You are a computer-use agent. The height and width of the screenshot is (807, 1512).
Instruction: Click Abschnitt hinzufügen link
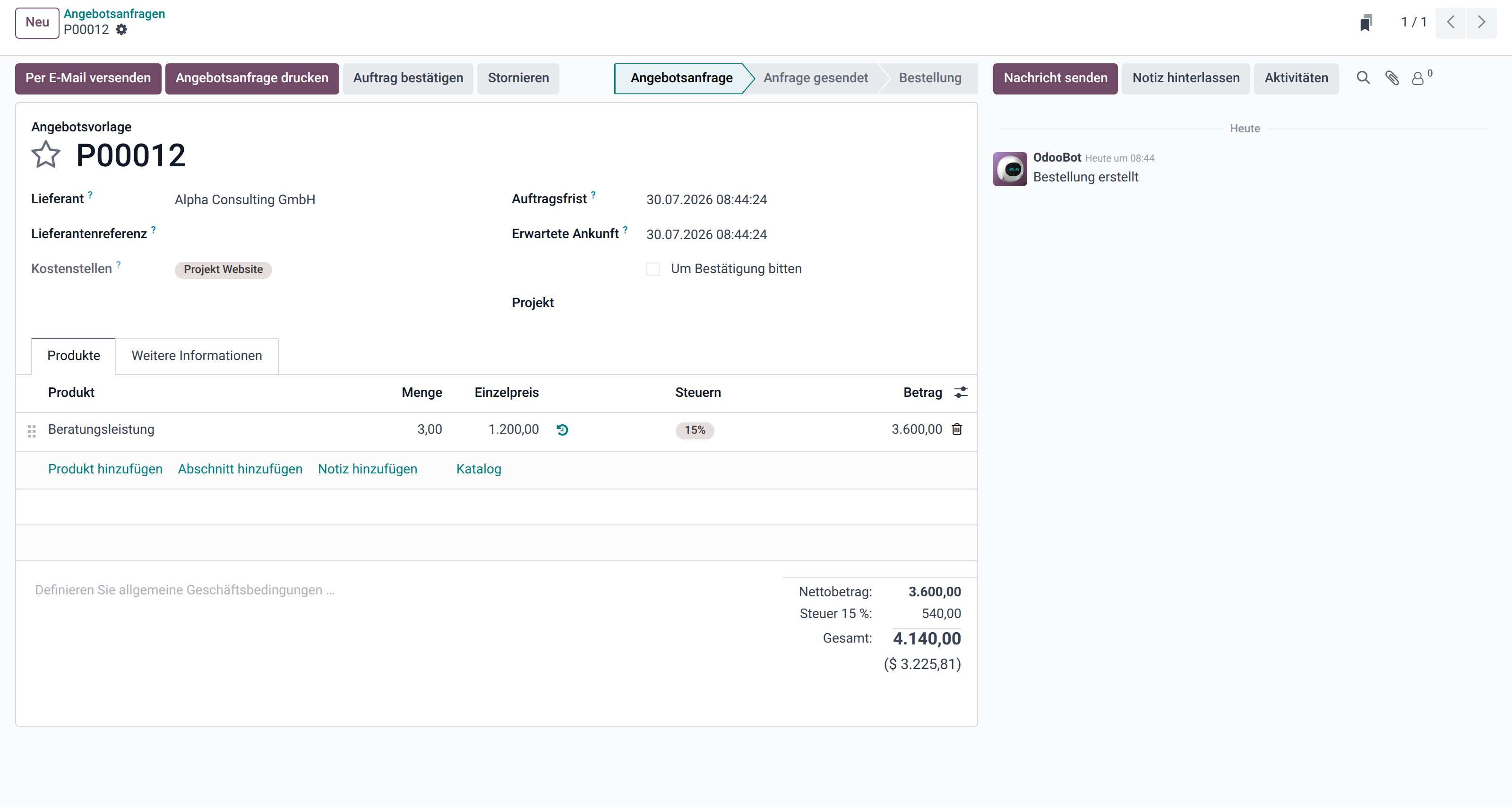[x=240, y=469]
